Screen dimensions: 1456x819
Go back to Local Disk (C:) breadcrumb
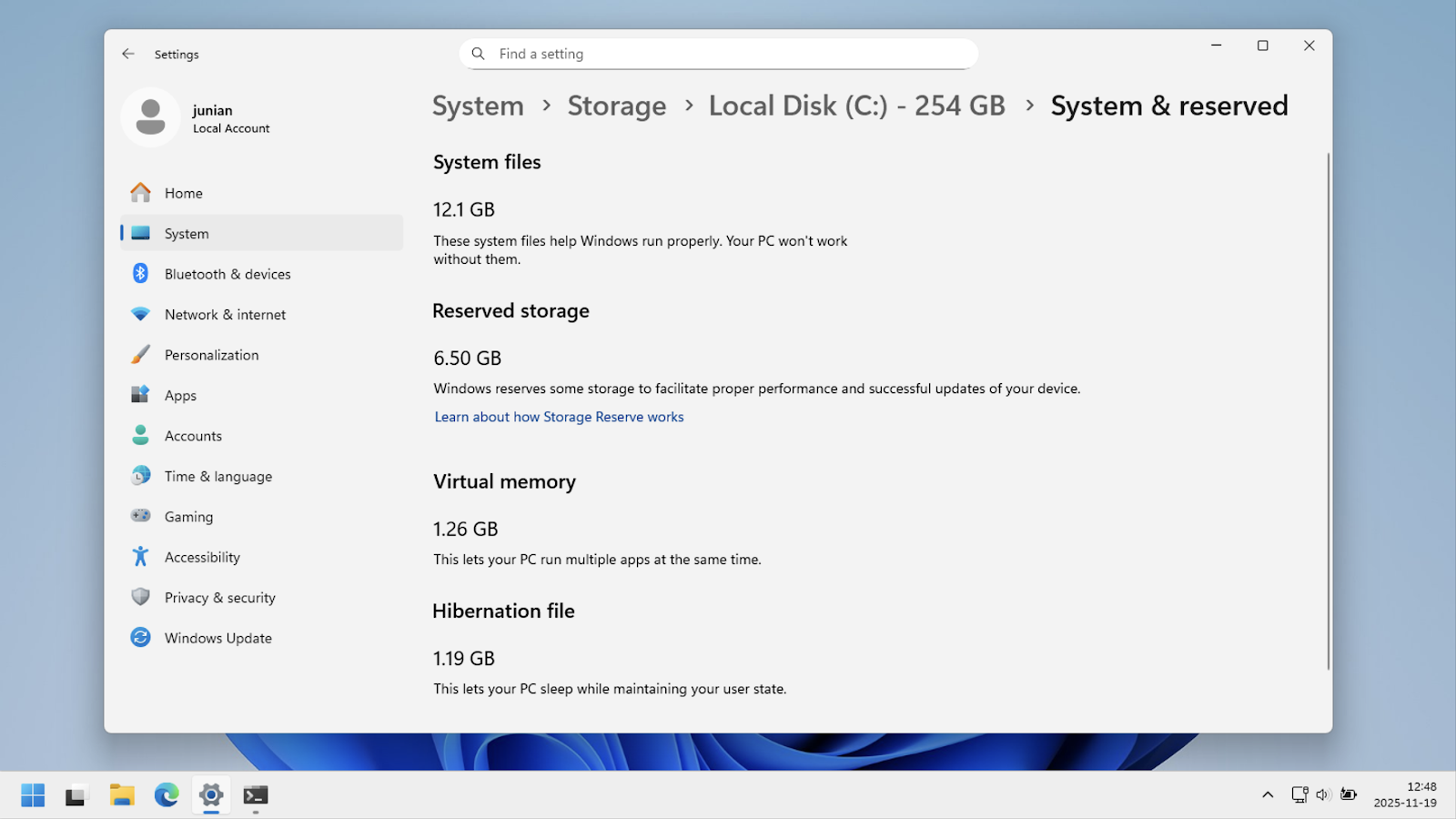point(857,106)
